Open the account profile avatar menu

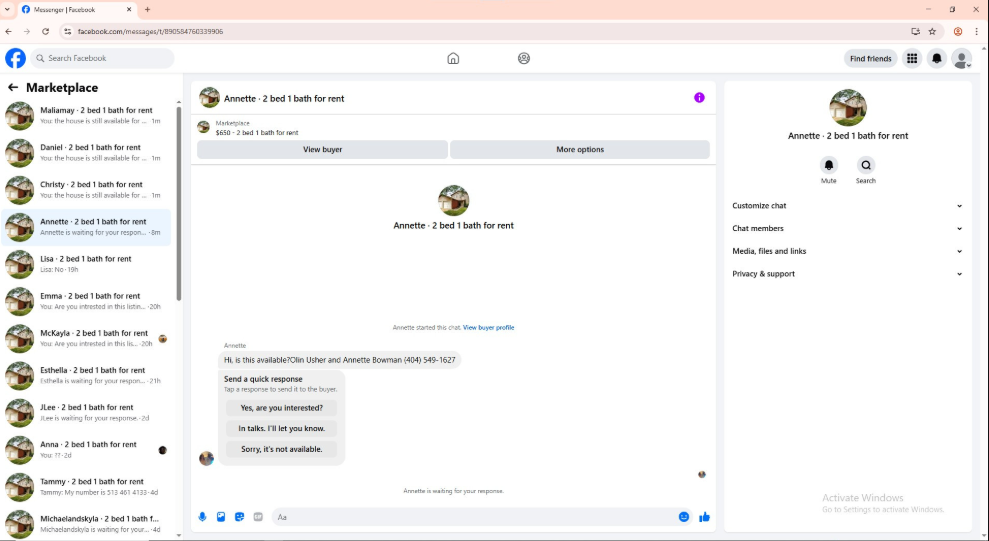tap(962, 59)
